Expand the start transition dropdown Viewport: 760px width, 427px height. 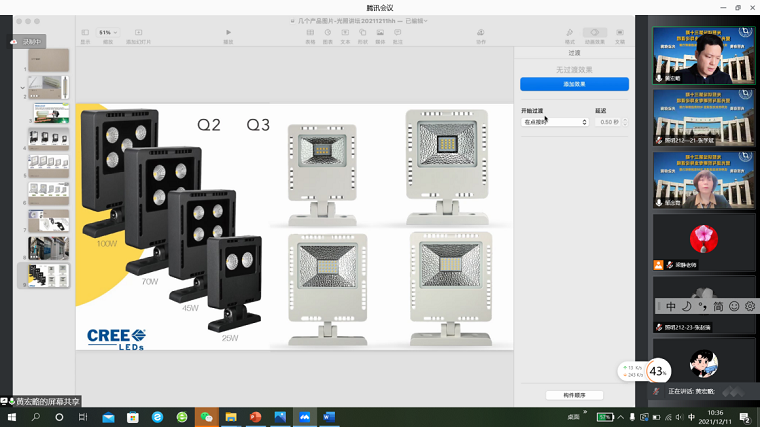[555, 122]
